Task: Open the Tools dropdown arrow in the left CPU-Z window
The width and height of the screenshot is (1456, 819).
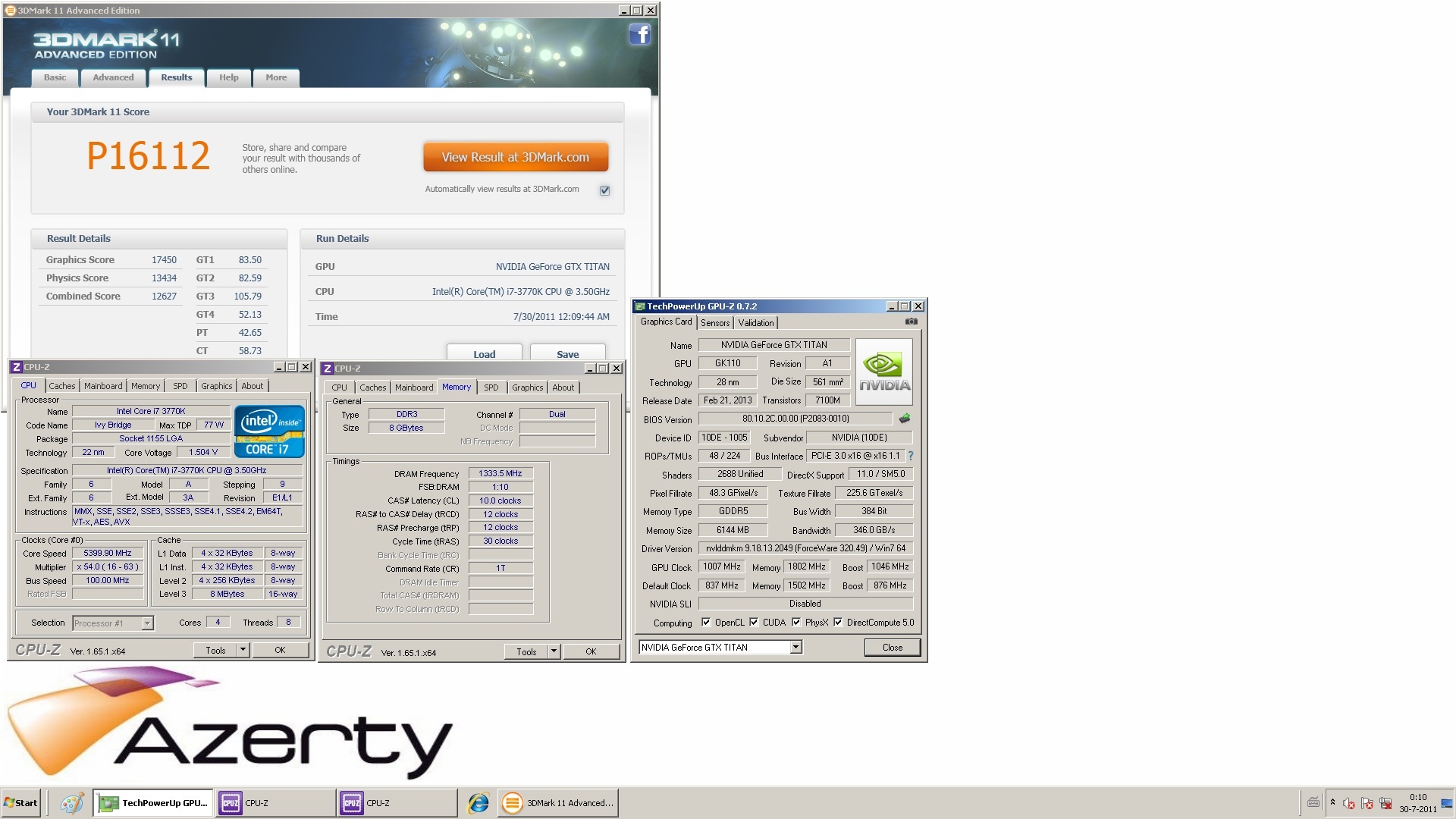Action: (x=243, y=650)
